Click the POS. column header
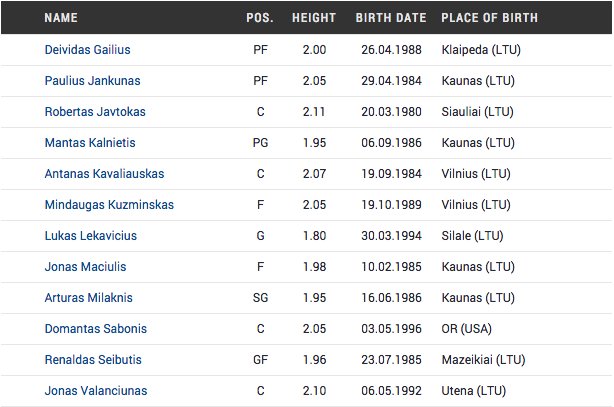 coord(260,18)
